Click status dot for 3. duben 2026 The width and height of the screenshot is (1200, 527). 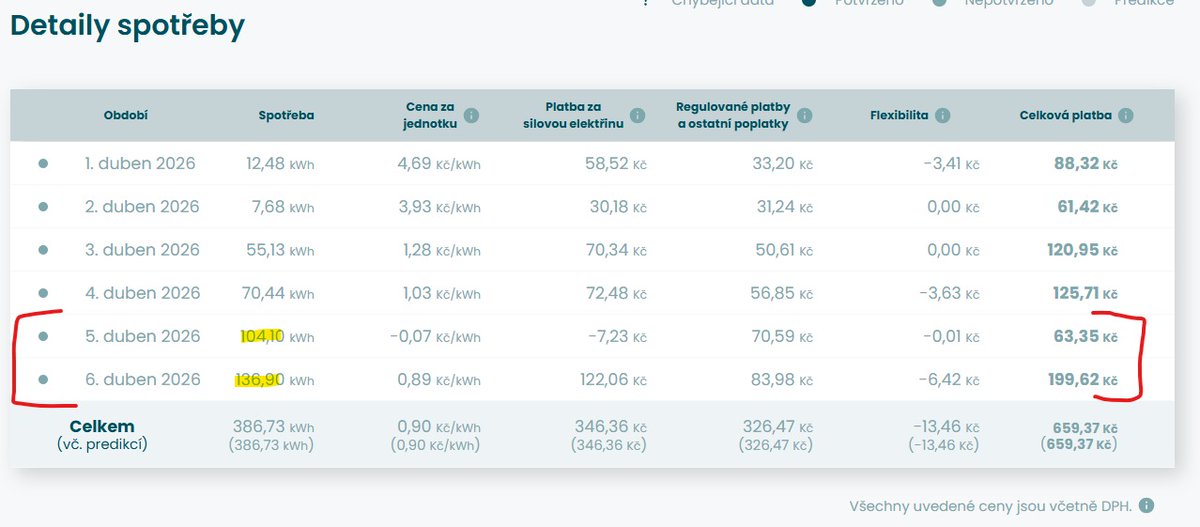tap(43, 250)
